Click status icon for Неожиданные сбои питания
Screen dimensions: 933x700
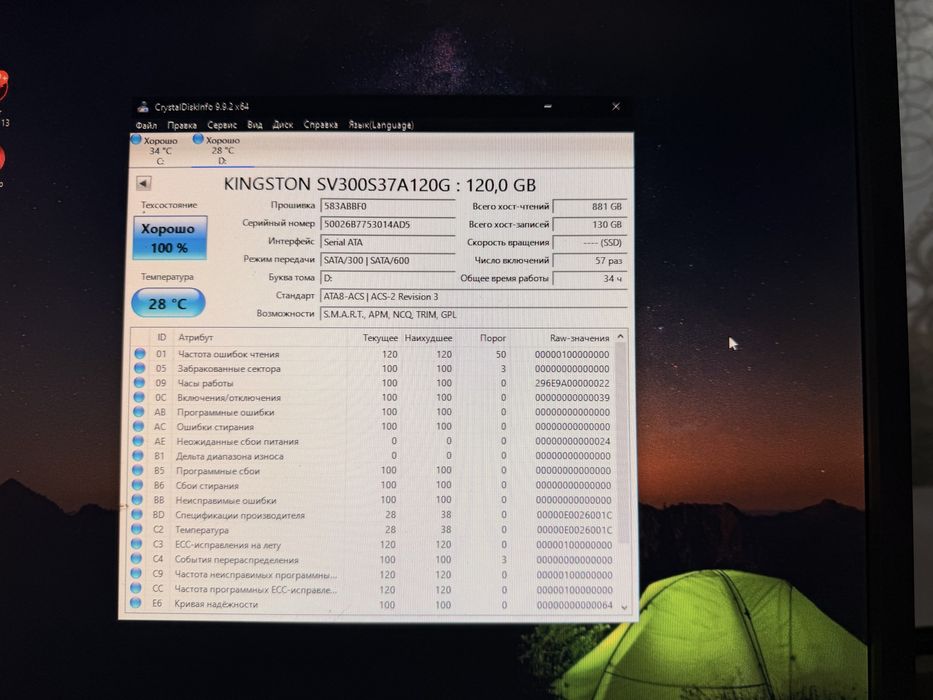(x=138, y=441)
